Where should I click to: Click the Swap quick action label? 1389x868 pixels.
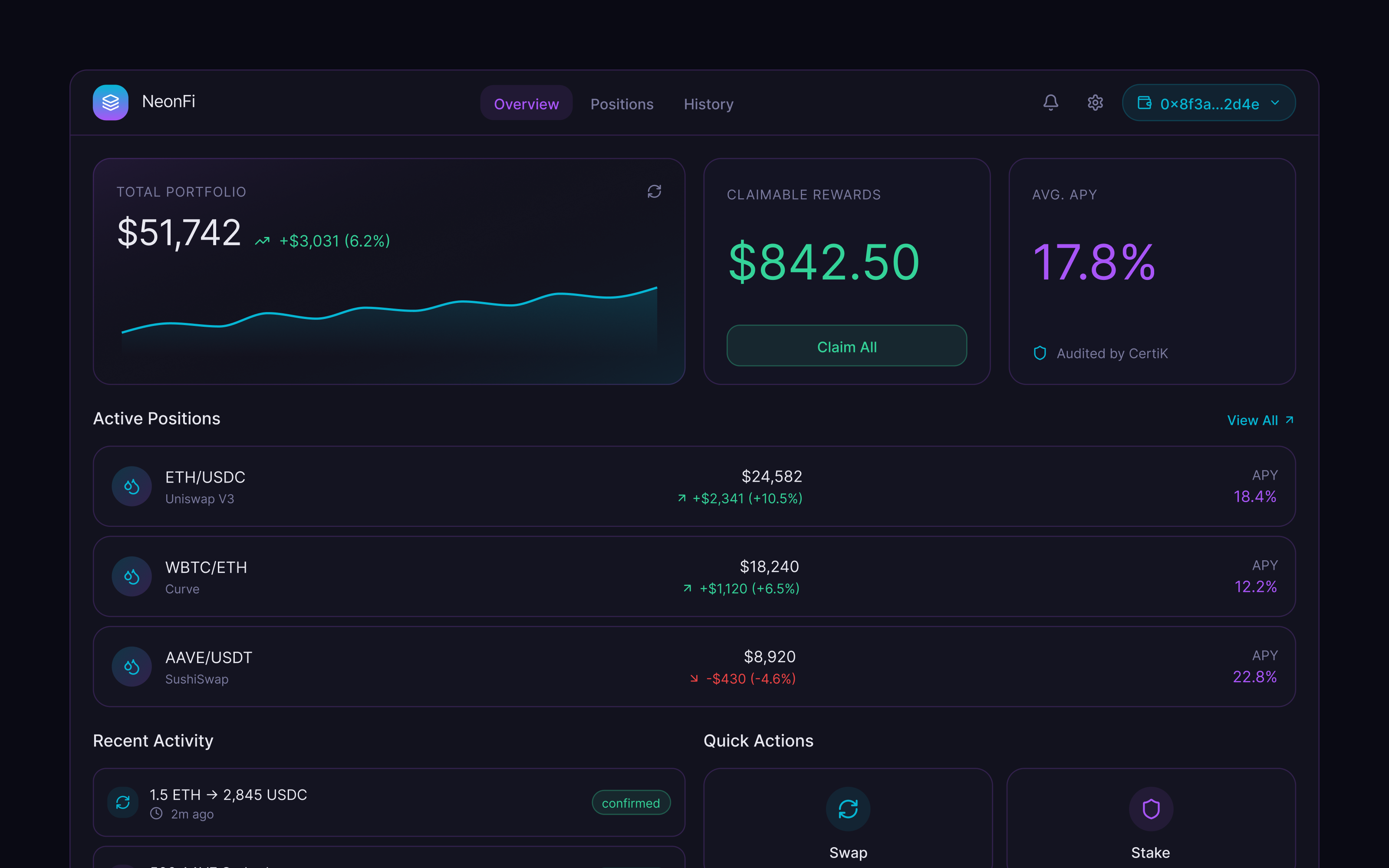[848, 852]
